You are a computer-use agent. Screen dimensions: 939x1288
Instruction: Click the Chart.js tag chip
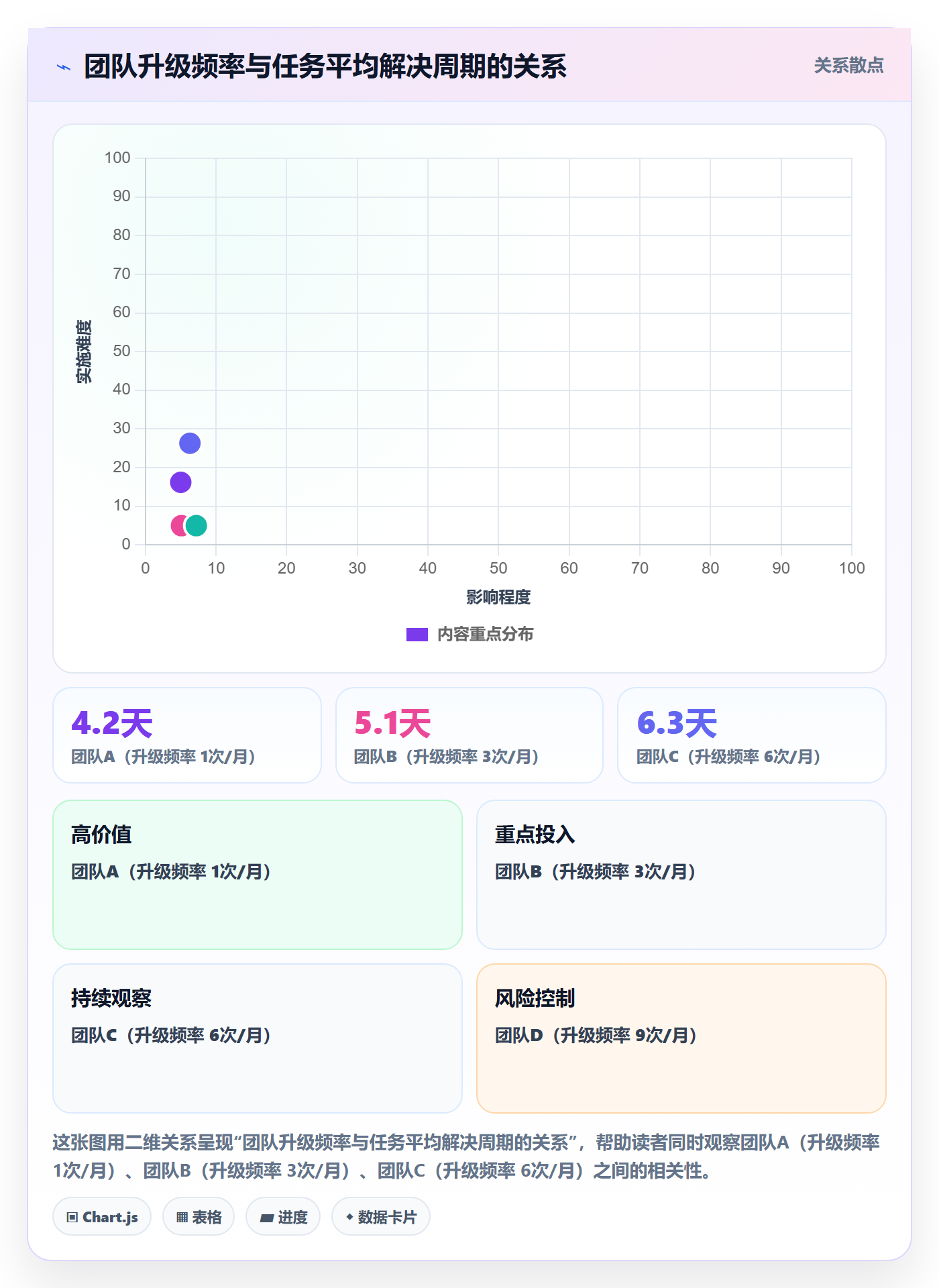click(x=102, y=1217)
